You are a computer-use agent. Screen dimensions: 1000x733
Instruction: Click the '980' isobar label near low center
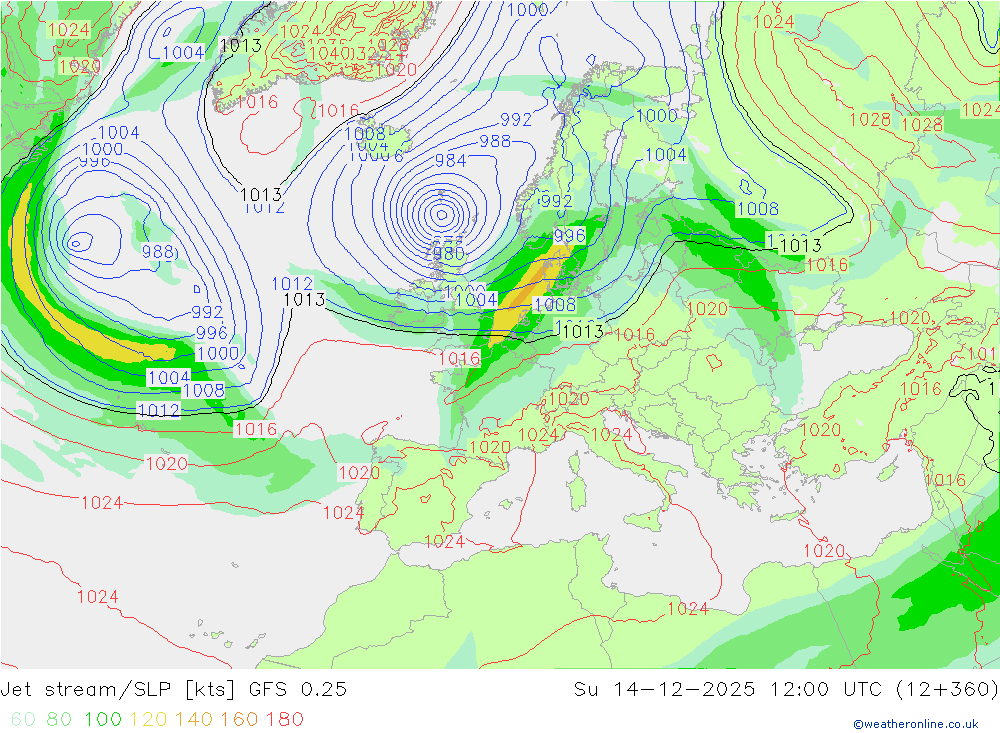(448, 253)
